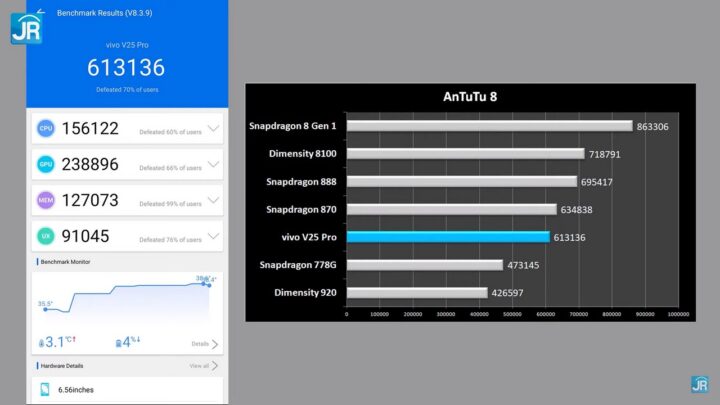
Task: Click 'Defeated 70% of users' text
Action: point(127,90)
